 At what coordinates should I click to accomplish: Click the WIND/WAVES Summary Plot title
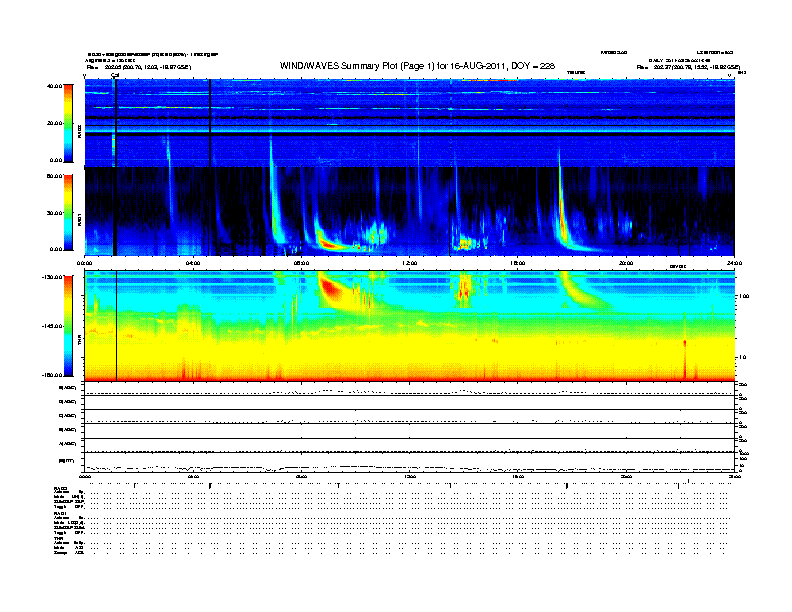pyautogui.click(x=417, y=66)
